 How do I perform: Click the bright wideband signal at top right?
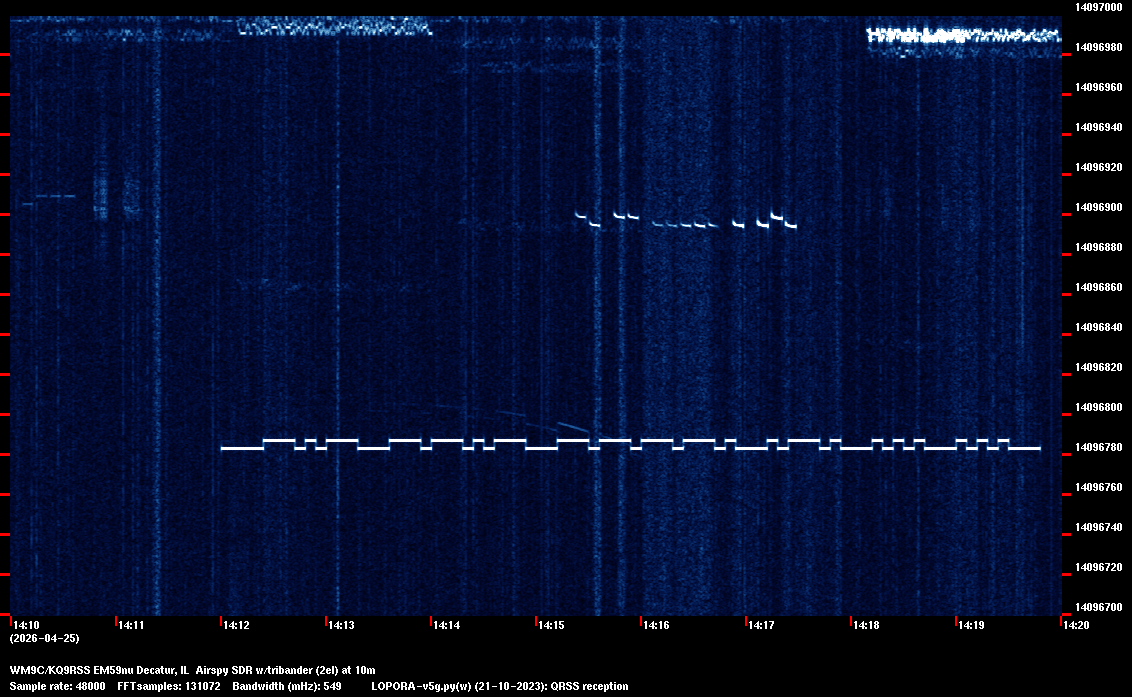(x=962, y=37)
